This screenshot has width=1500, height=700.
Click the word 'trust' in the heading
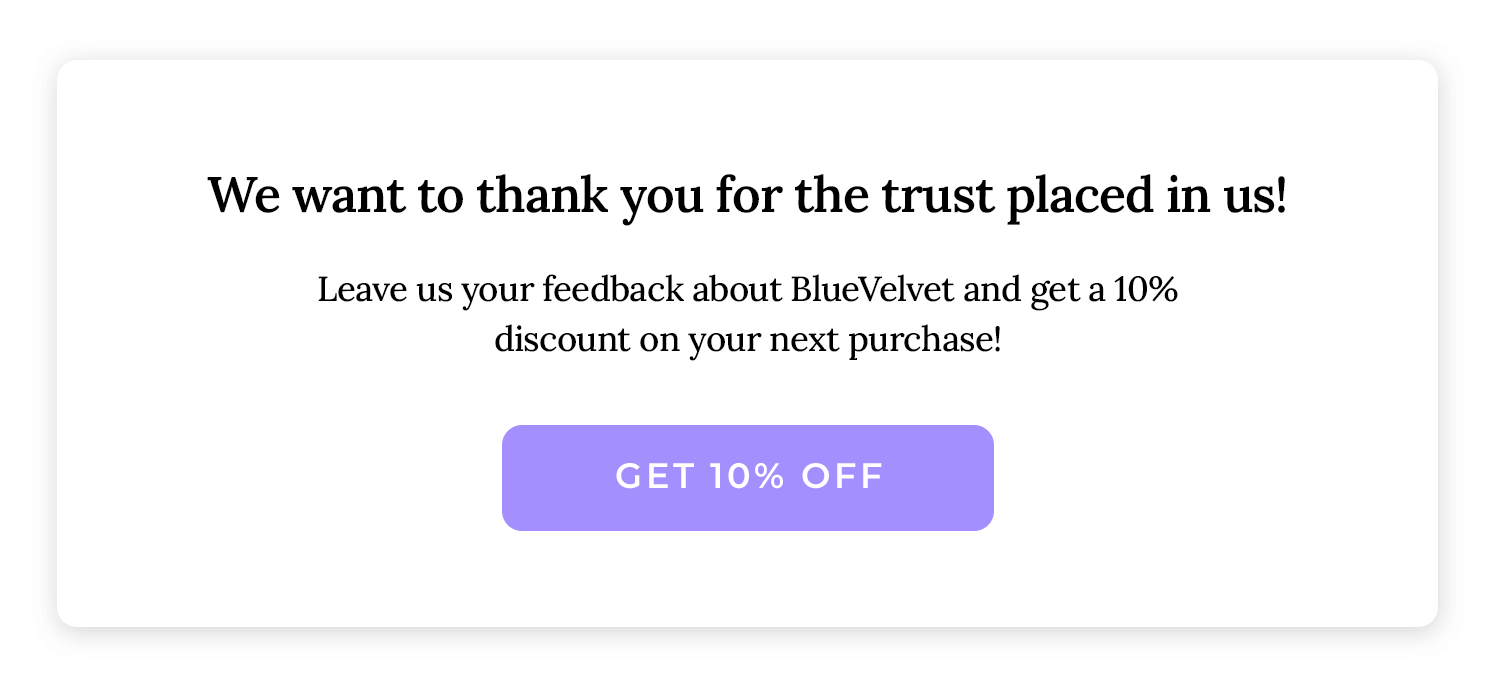[938, 196]
